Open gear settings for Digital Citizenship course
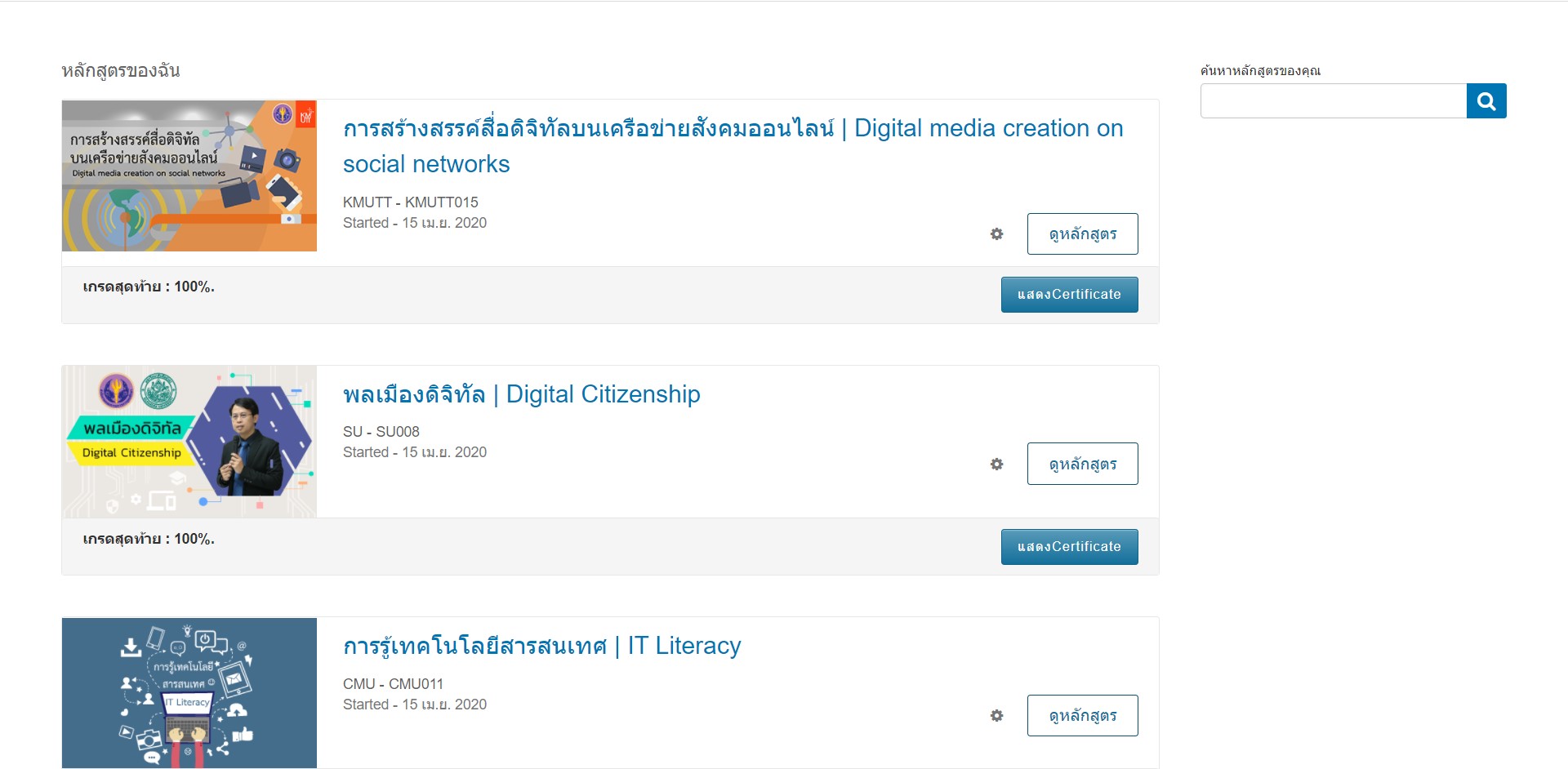1568x769 pixels. [x=996, y=464]
